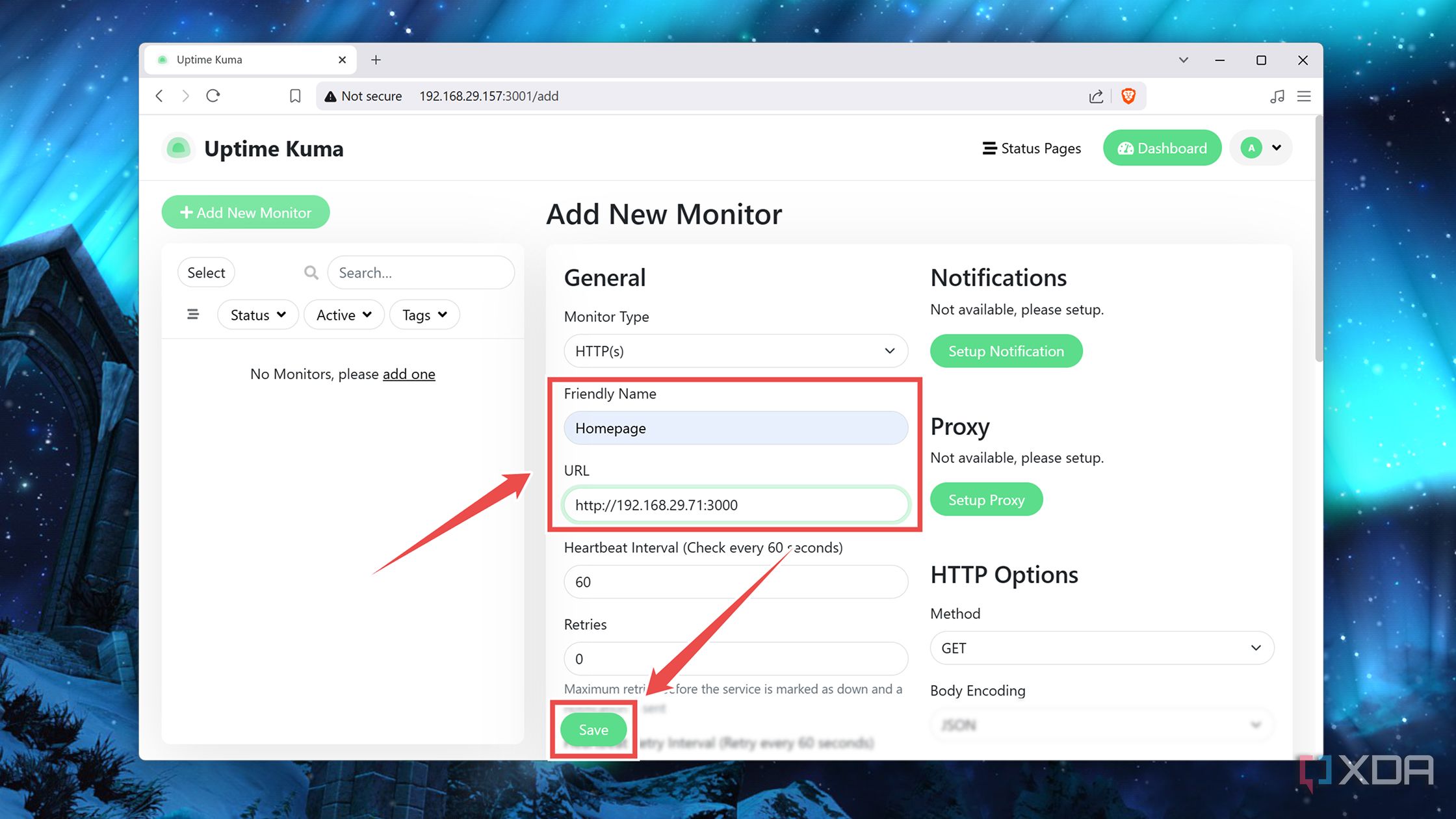Open the Uptime Kuma logo homepage
The image size is (1456, 819).
(178, 148)
